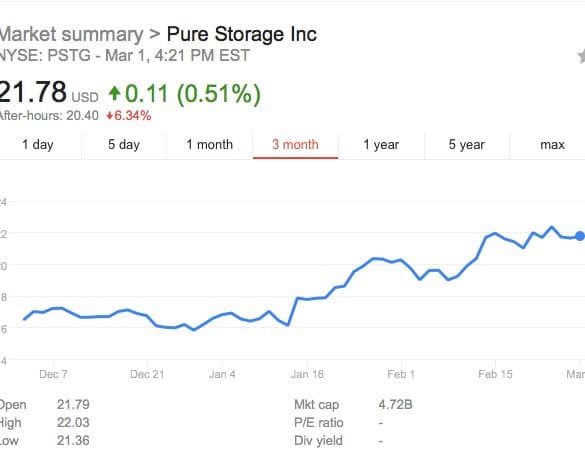Click the red after-hours down arrow
This screenshot has width=585, height=465.
109,116
